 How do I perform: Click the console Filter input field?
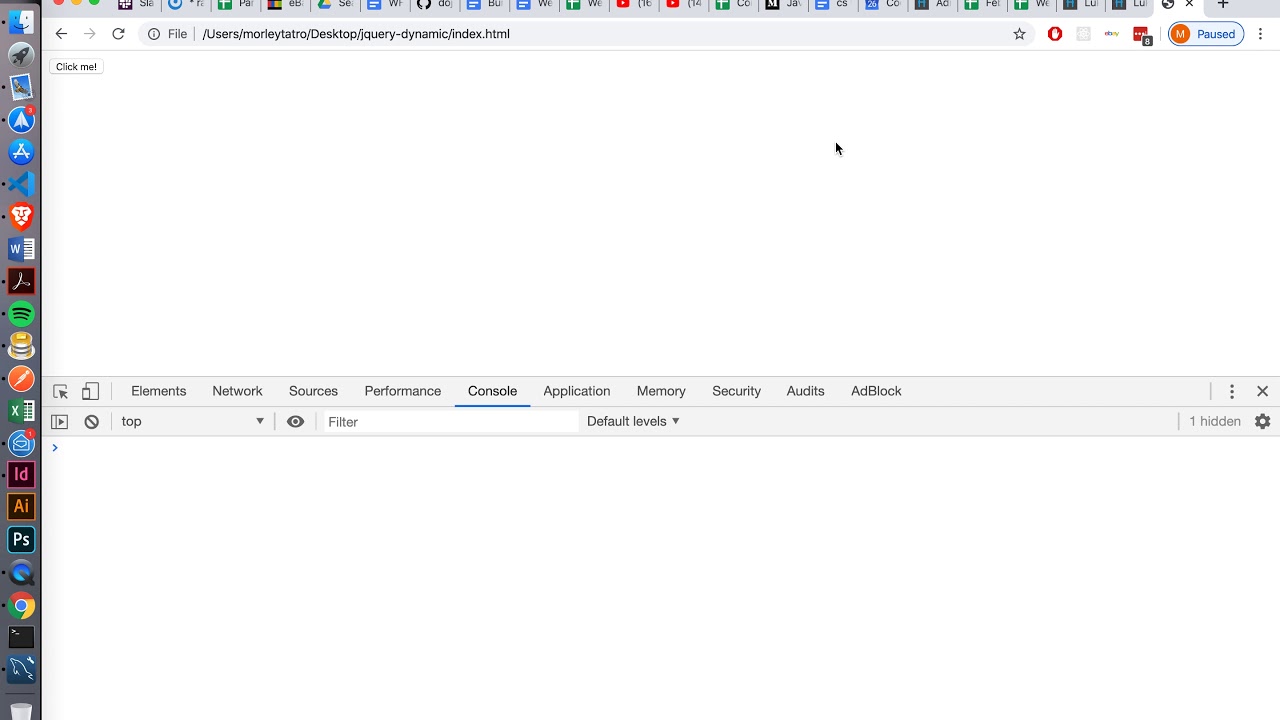point(450,422)
